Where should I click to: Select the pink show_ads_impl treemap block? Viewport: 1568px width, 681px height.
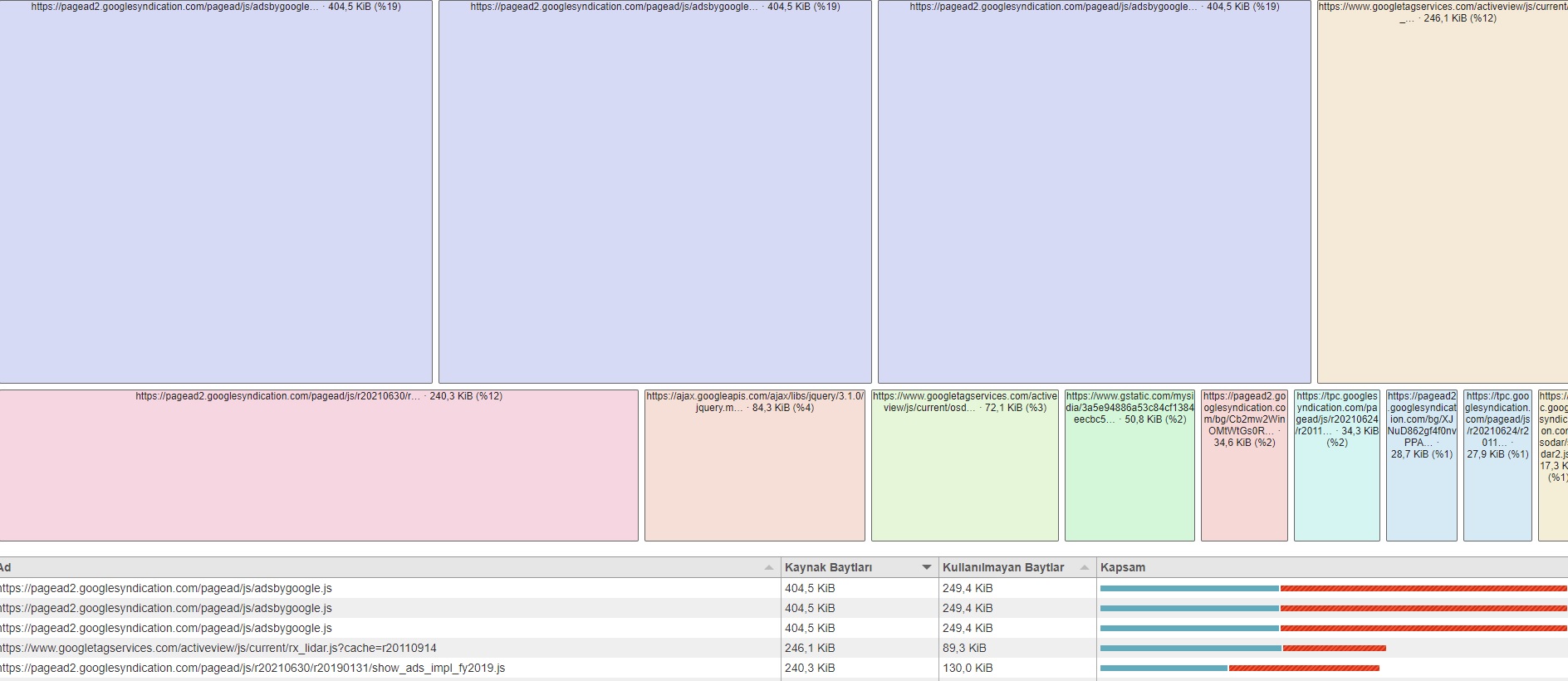[x=319, y=466]
